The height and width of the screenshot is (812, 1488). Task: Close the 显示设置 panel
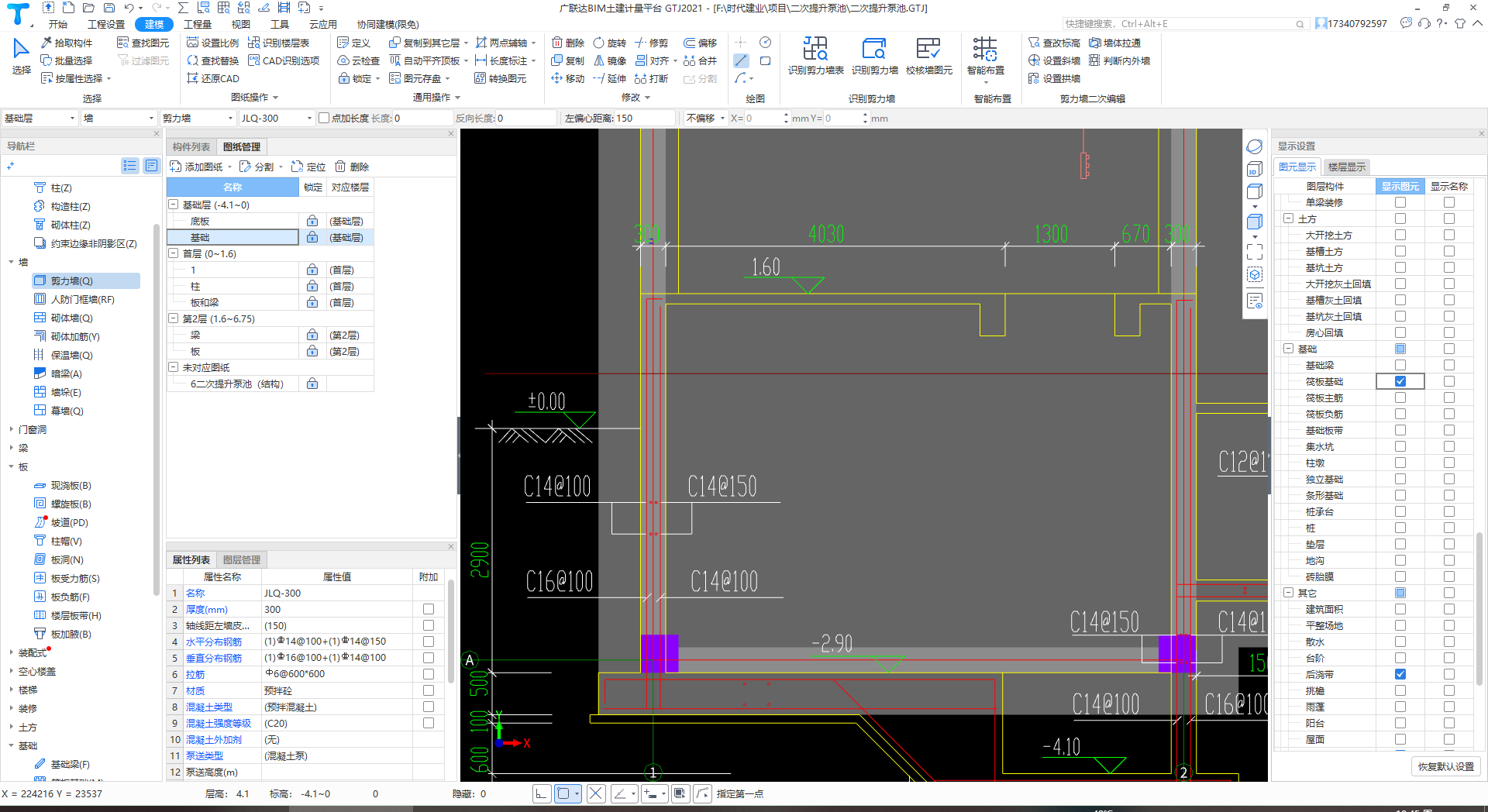click(1482, 133)
